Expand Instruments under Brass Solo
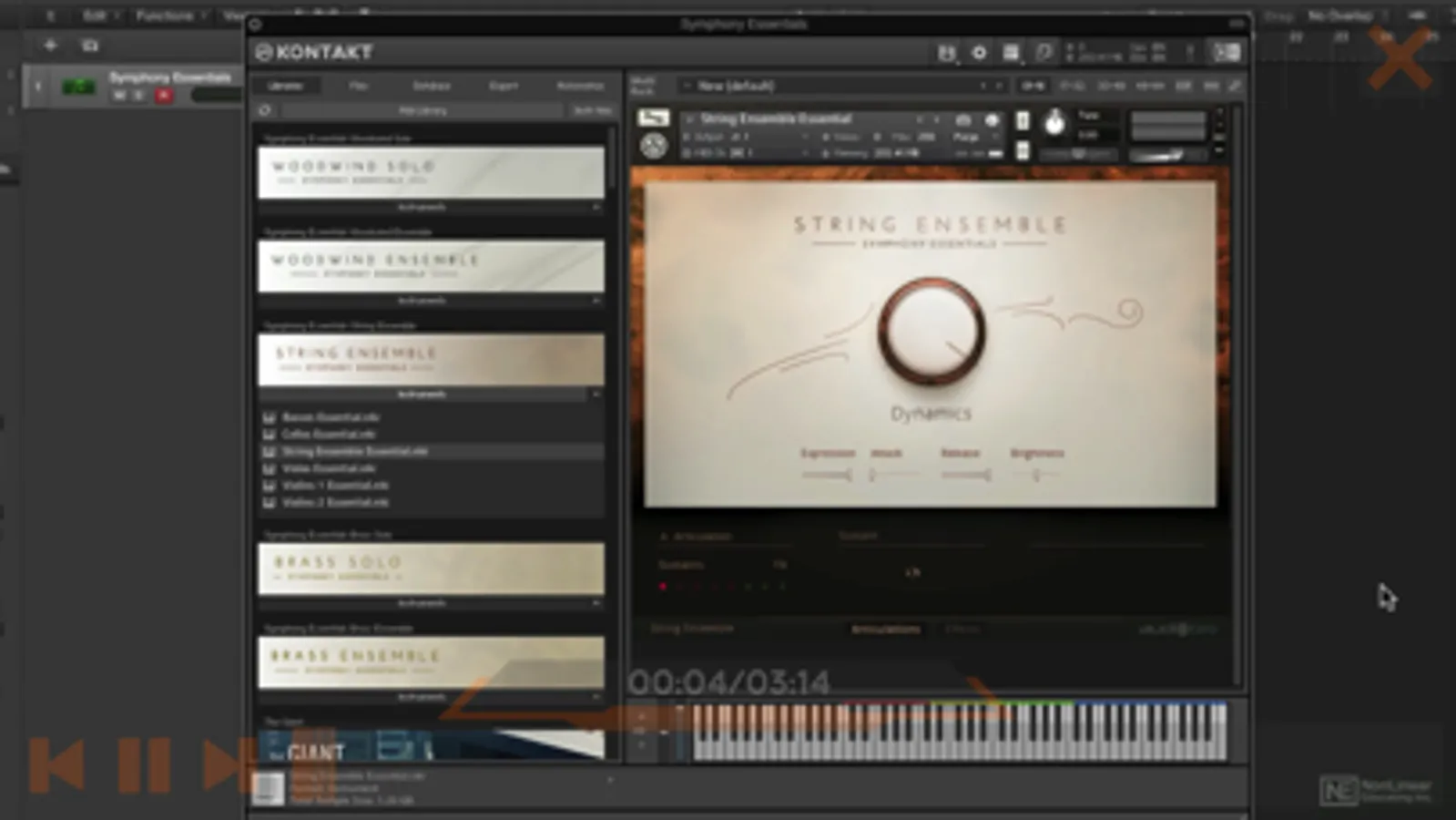This screenshot has width=1456, height=820. (x=431, y=603)
